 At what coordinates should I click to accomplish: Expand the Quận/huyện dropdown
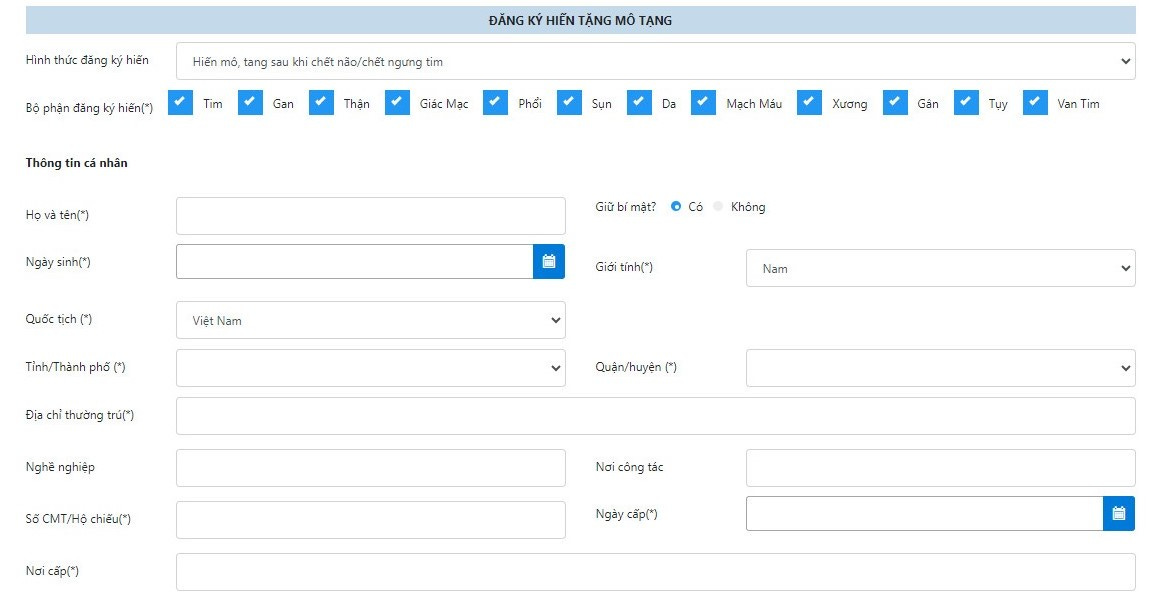pyautogui.click(x=941, y=368)
